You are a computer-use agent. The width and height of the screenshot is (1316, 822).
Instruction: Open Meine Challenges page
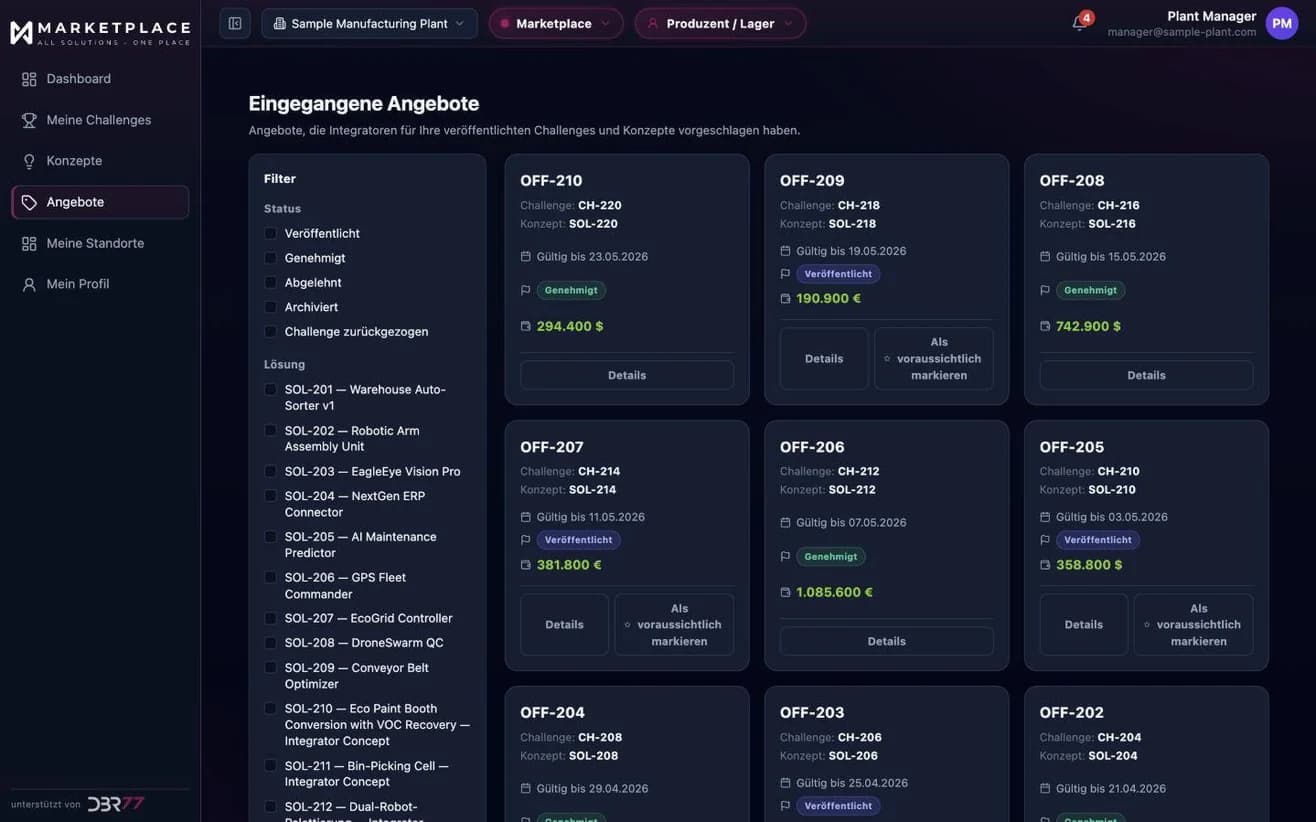pyautogui.click(x=100, y=120)
